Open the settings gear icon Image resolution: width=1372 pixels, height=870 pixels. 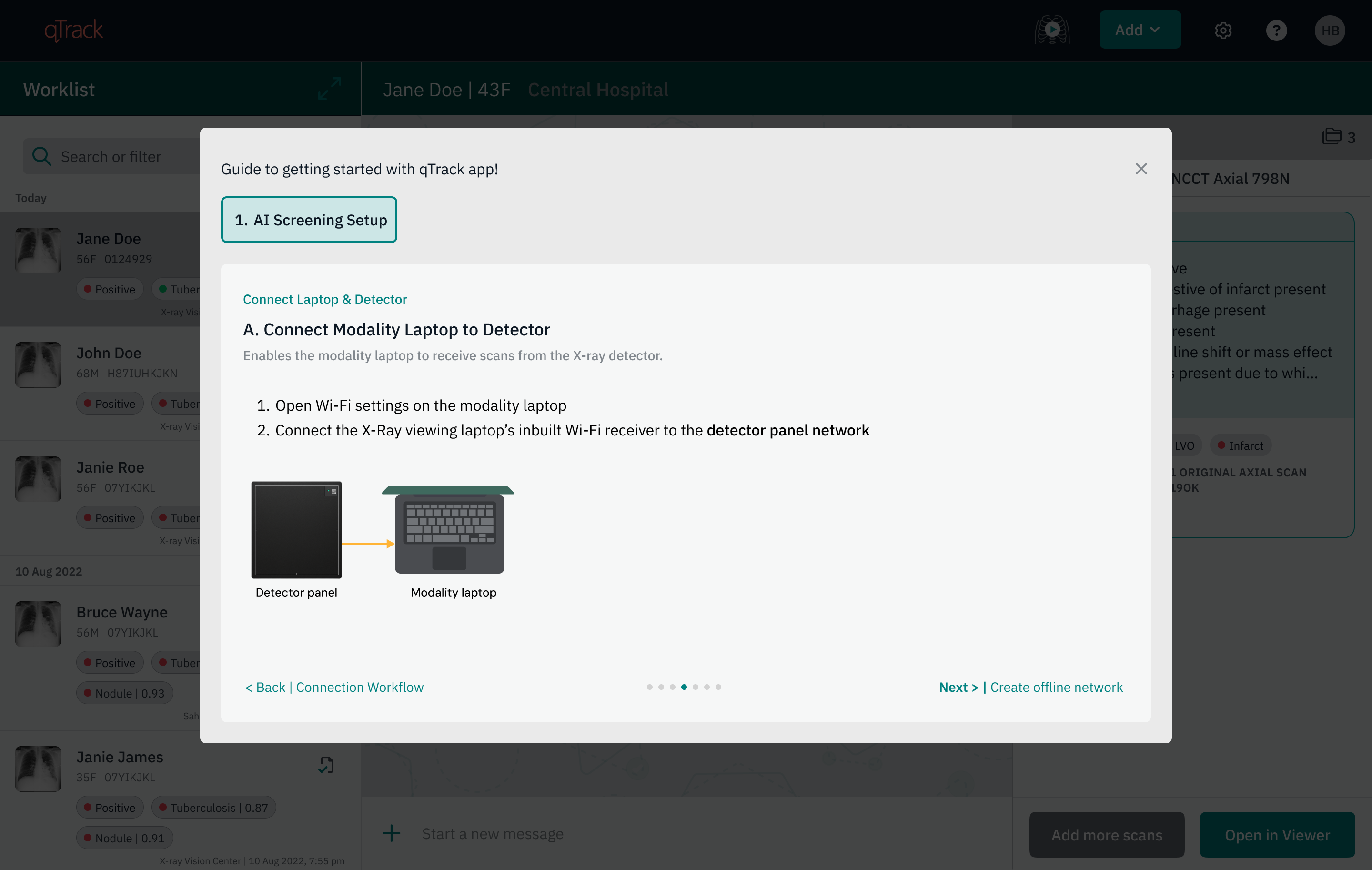point(1223,30)
